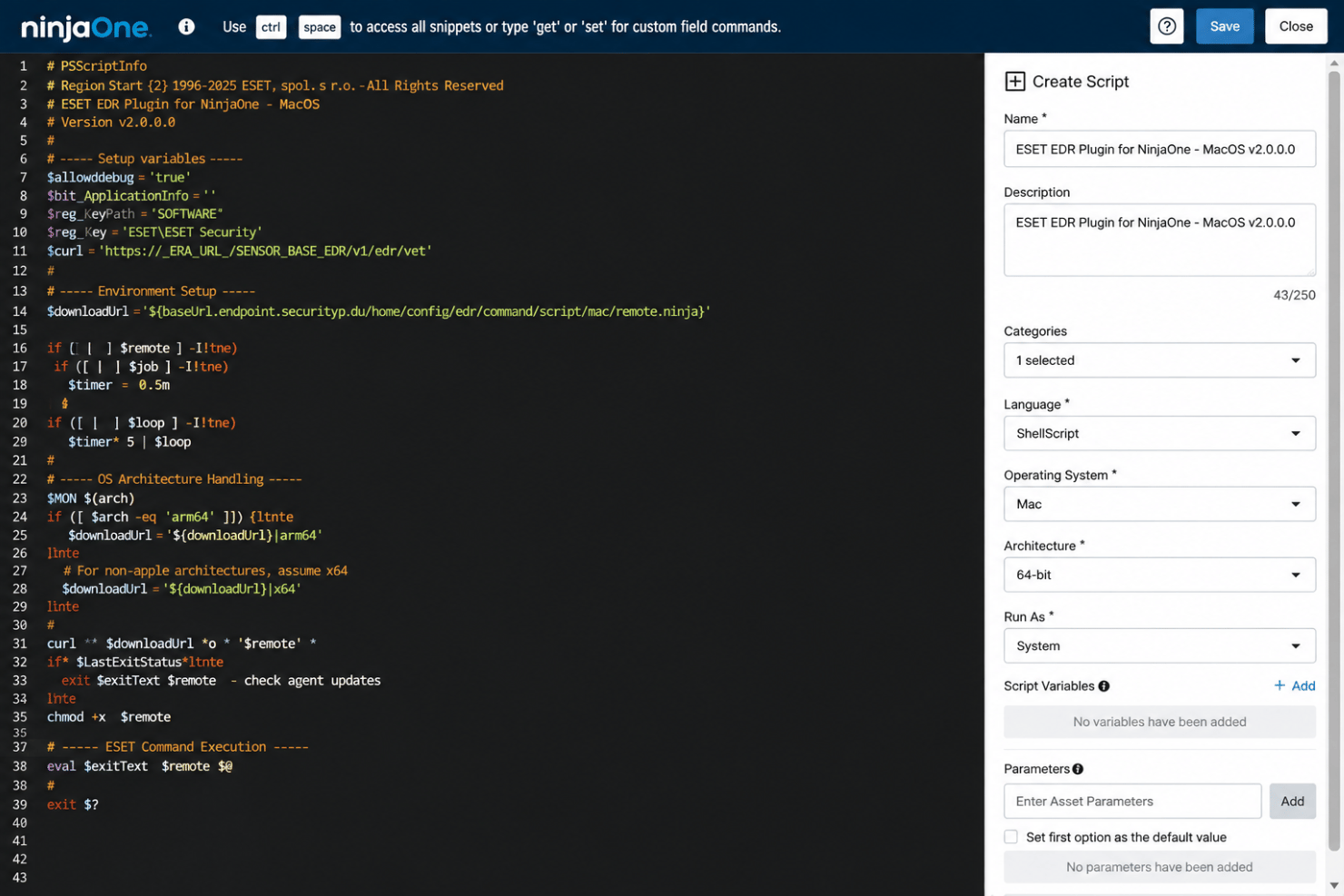Click the 'Setup variables' comment line
Image resolution: width=1344 pixels, height=896 pixels.
click(145, 159)
